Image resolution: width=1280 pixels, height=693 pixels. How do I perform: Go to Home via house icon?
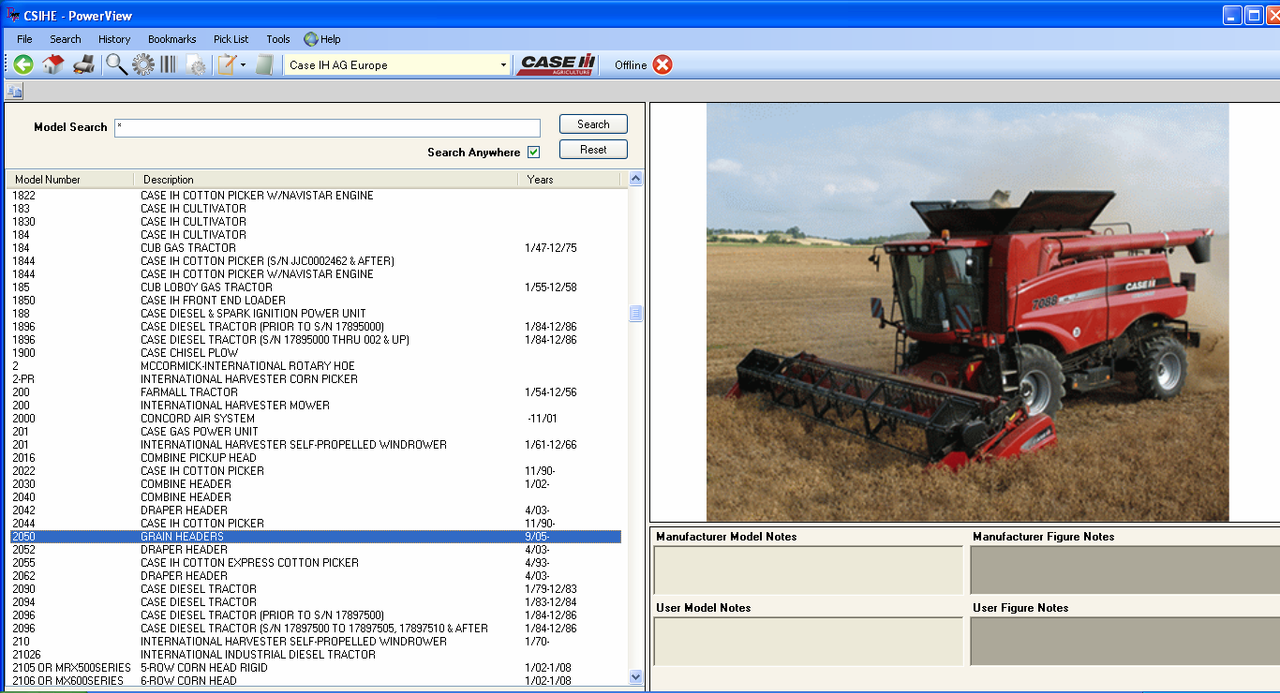[53, 65]
